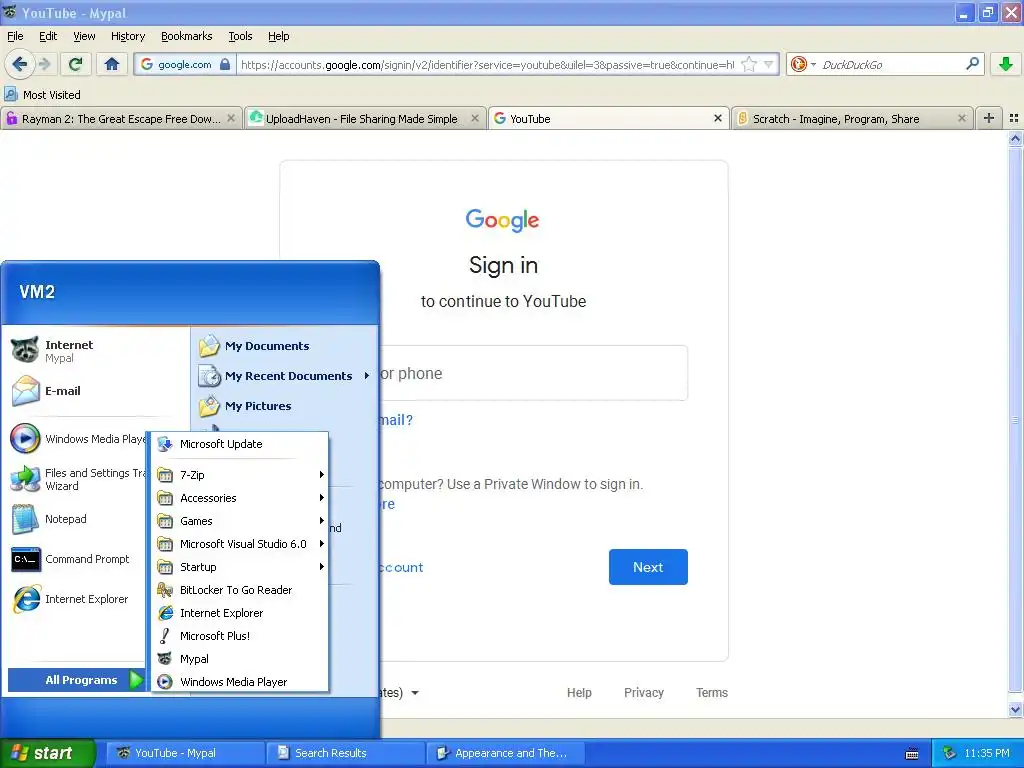Expand the Games program folder
1024x768 pixels.
tap(240, 521)
